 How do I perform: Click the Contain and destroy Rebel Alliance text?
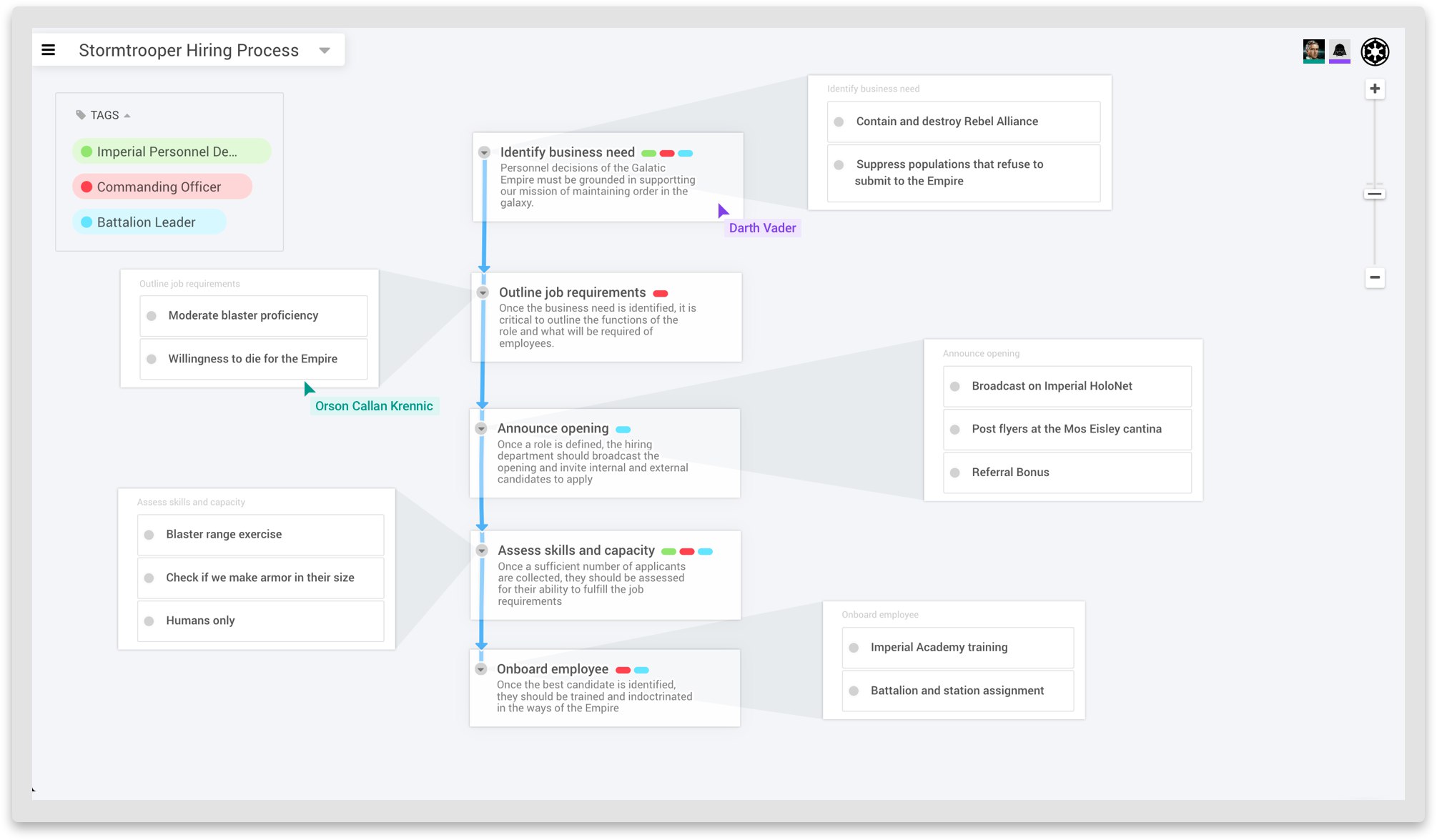947,122
